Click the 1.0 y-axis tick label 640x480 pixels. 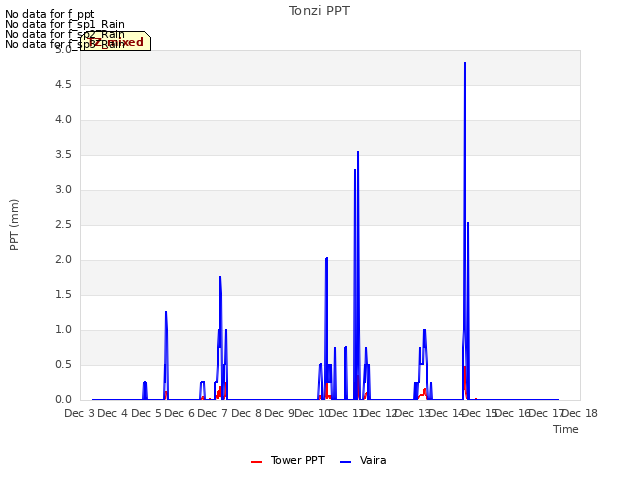(63, 329)
